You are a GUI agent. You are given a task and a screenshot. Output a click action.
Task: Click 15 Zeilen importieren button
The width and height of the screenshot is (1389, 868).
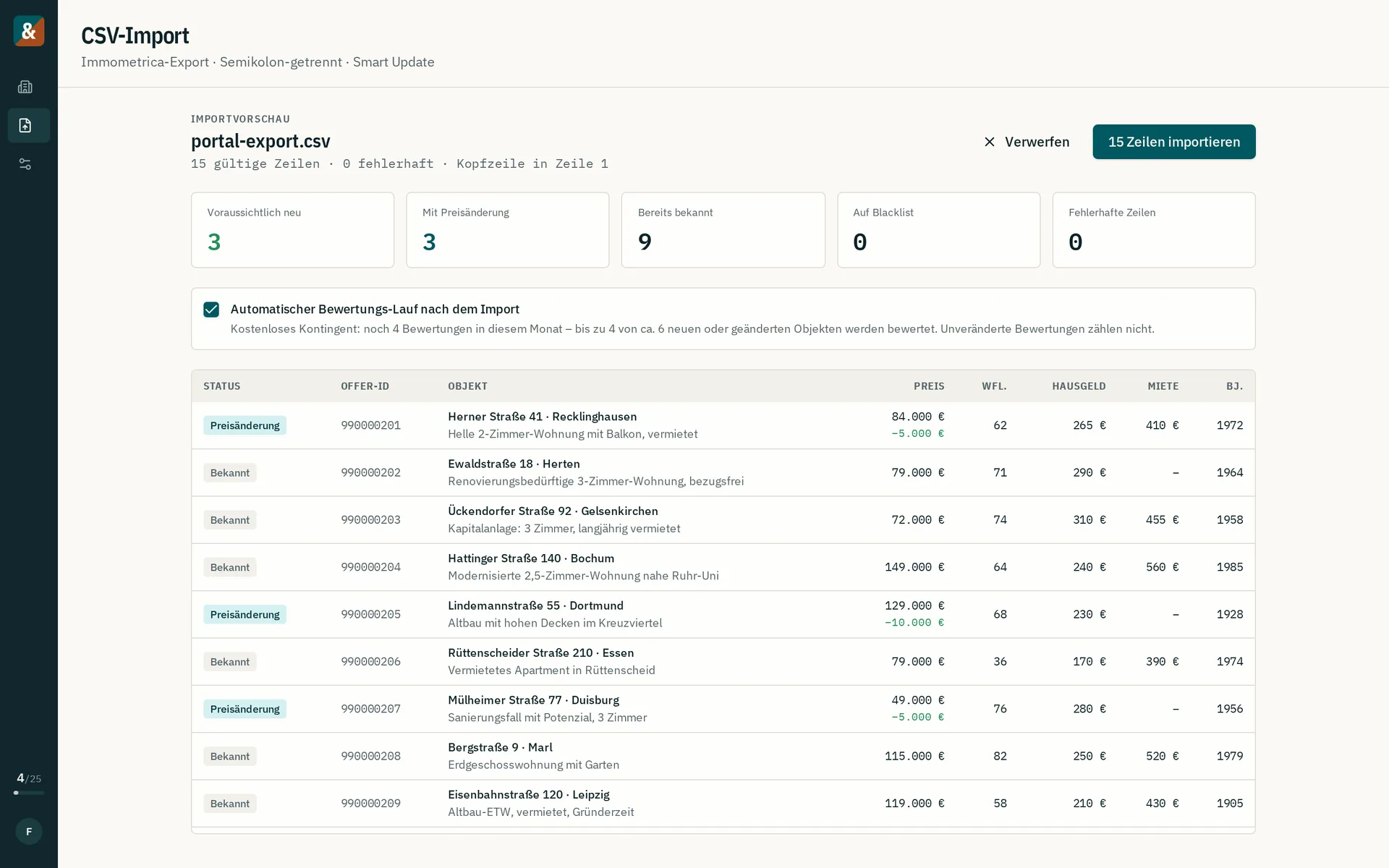[x=1173, y=142]
